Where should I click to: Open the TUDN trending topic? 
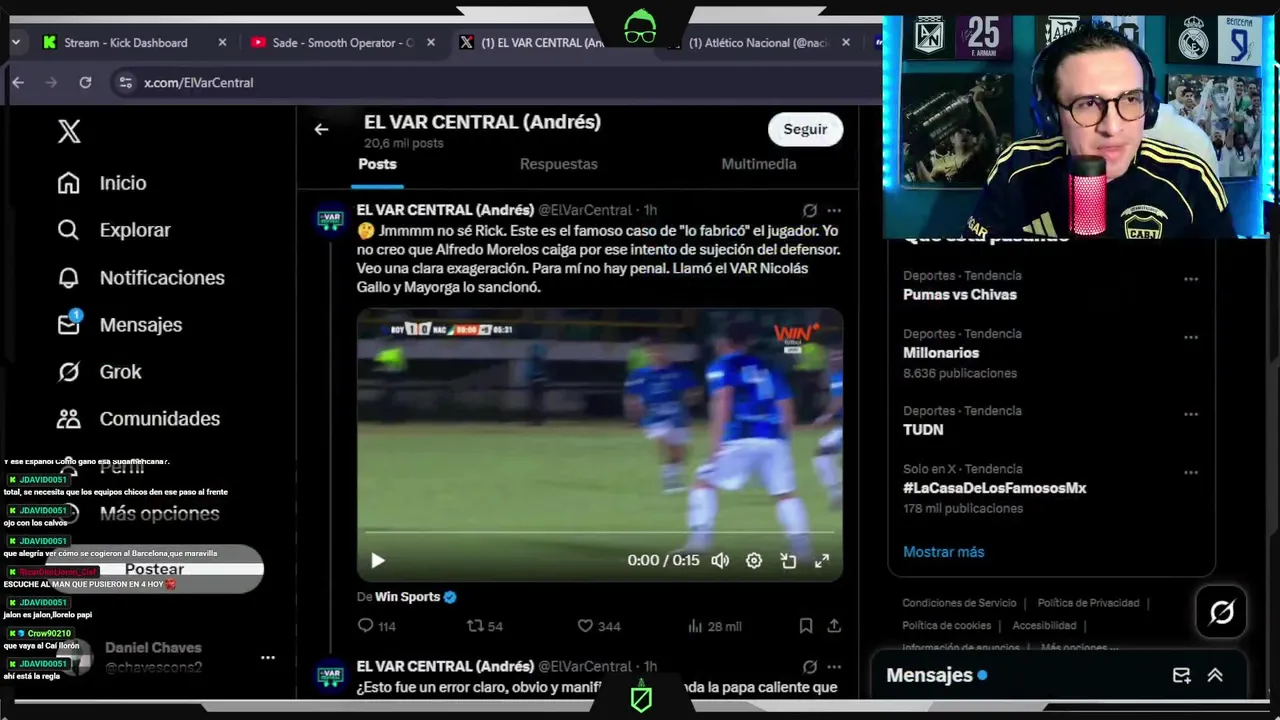pyautogui.click(x=923, y=430)
